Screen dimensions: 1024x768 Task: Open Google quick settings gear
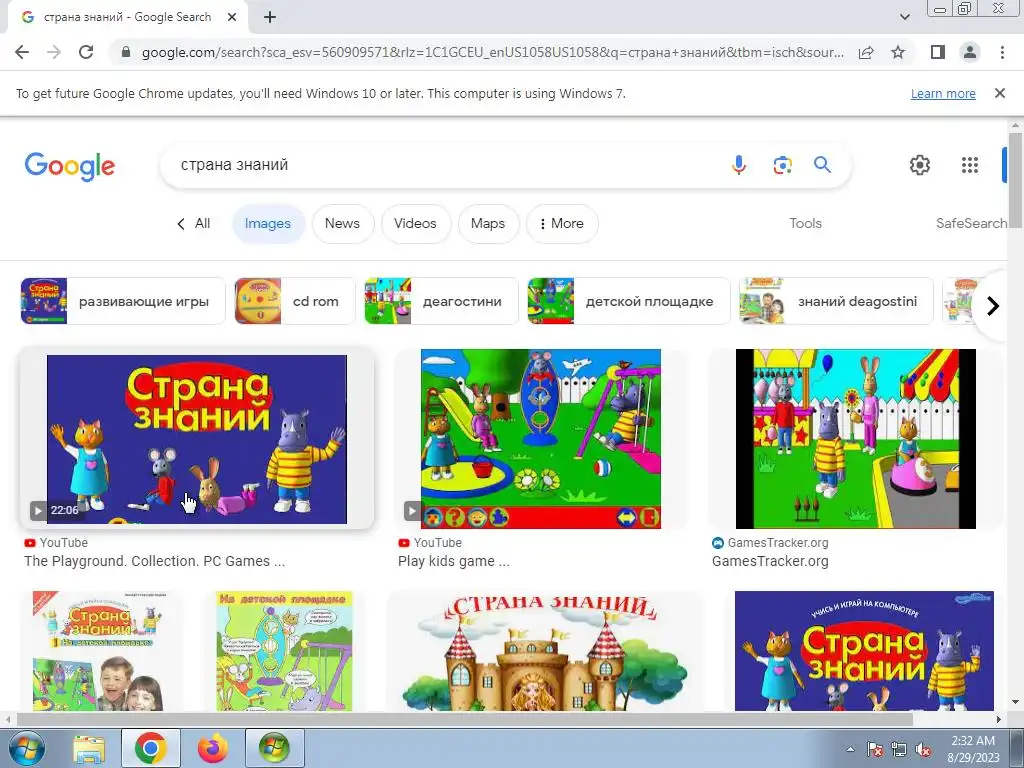click(920, 165)
